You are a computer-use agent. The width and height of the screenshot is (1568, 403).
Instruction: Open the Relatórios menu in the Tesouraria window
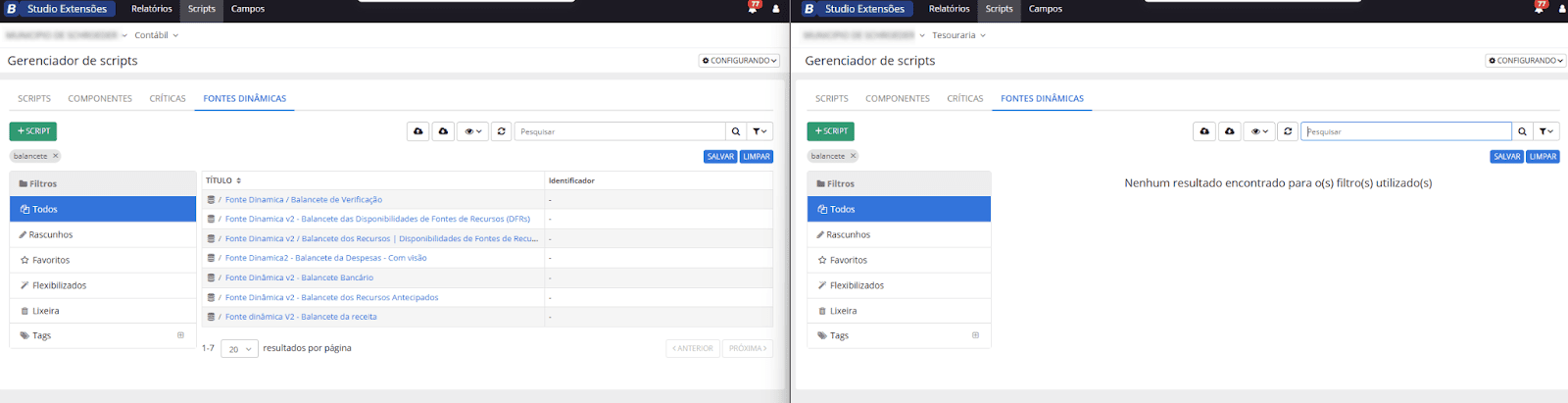point(949,9)
